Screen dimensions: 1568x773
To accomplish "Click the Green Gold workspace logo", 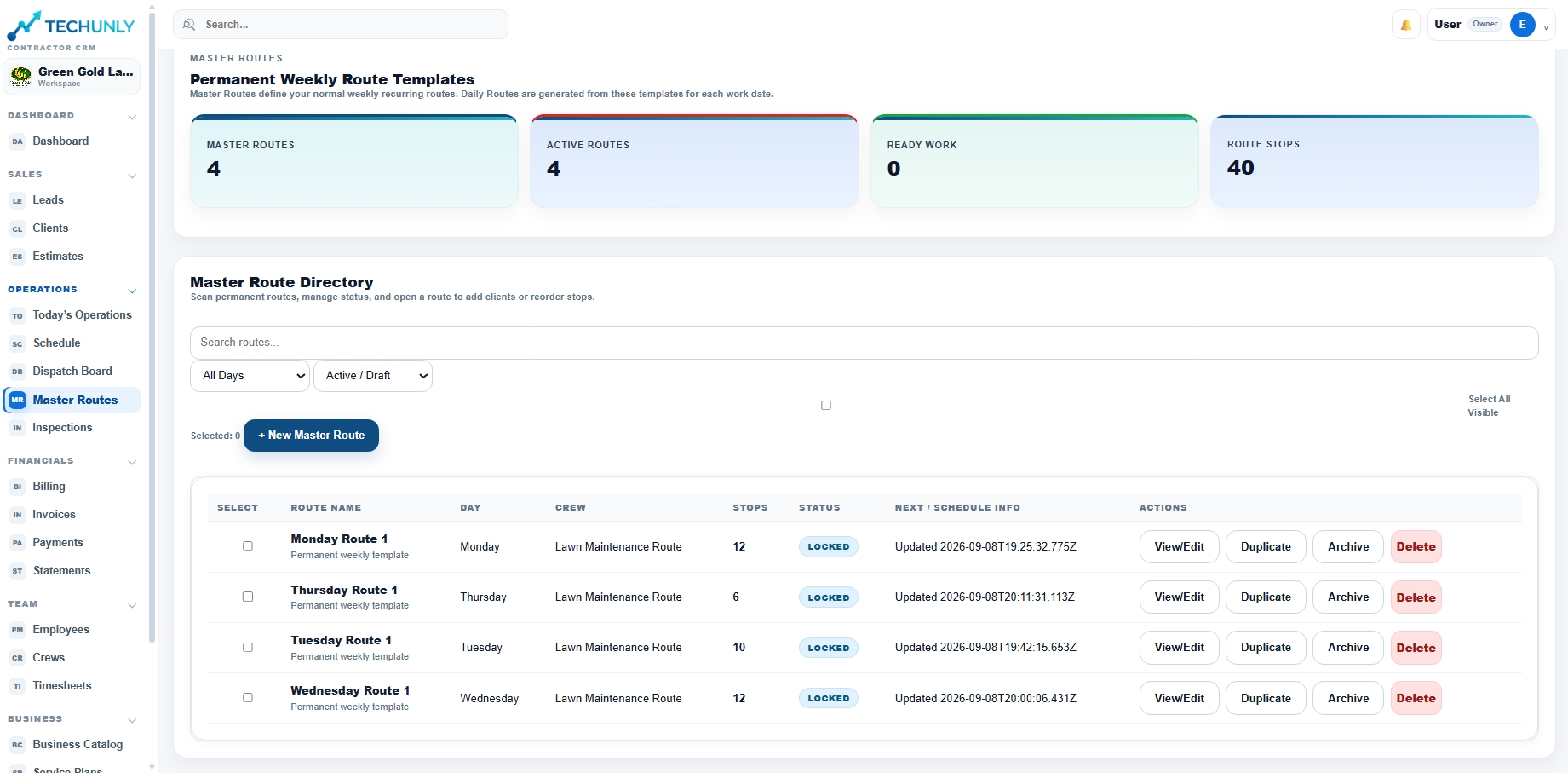I will click(21, 77).
